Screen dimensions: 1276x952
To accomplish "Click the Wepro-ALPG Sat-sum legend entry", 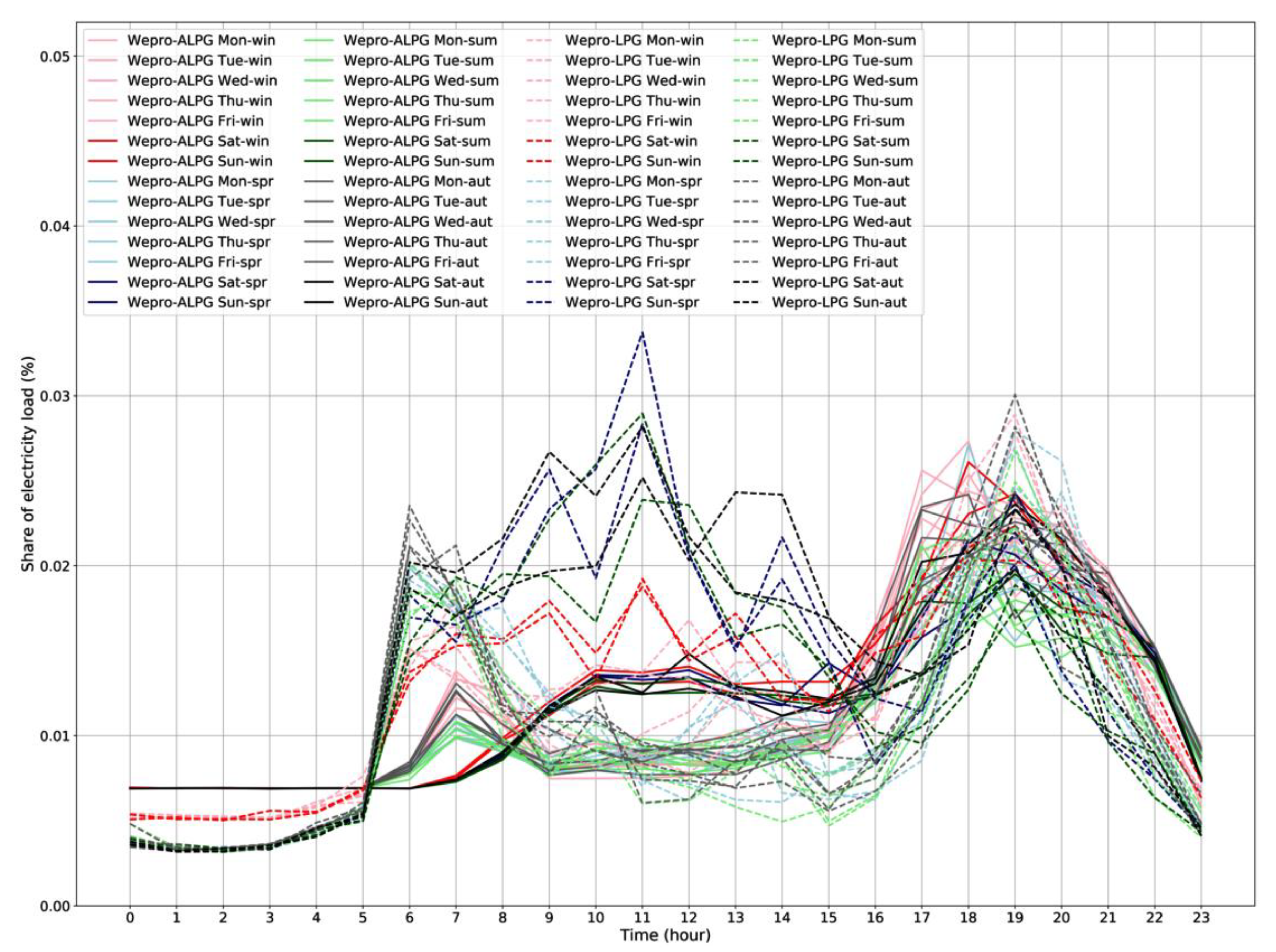I will click(x=417, y=141).
